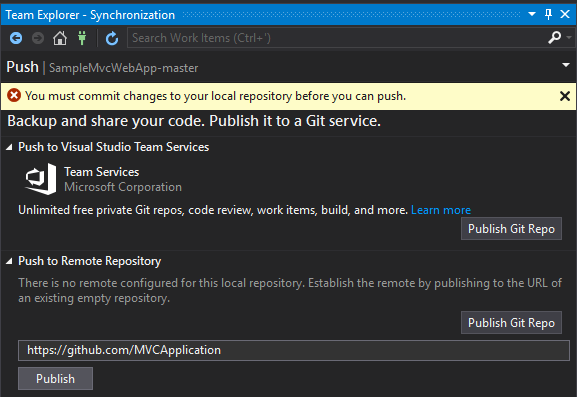This screenshot has width=577, height=397.
Task: Go back with the blue Back arrow
Action: [x=16, y=38]
